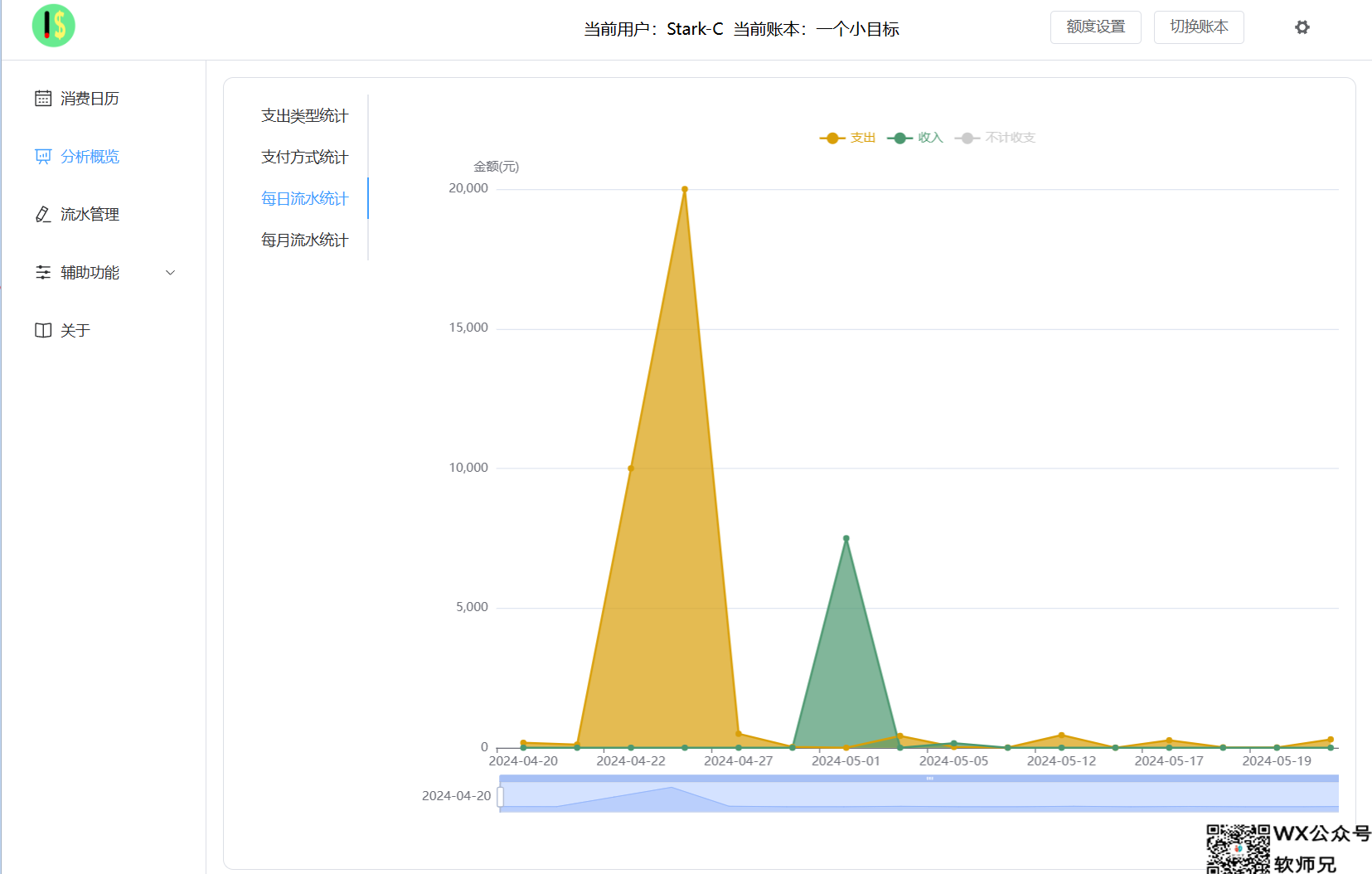Click the 2024-05-01 axis label

[846, 761]
